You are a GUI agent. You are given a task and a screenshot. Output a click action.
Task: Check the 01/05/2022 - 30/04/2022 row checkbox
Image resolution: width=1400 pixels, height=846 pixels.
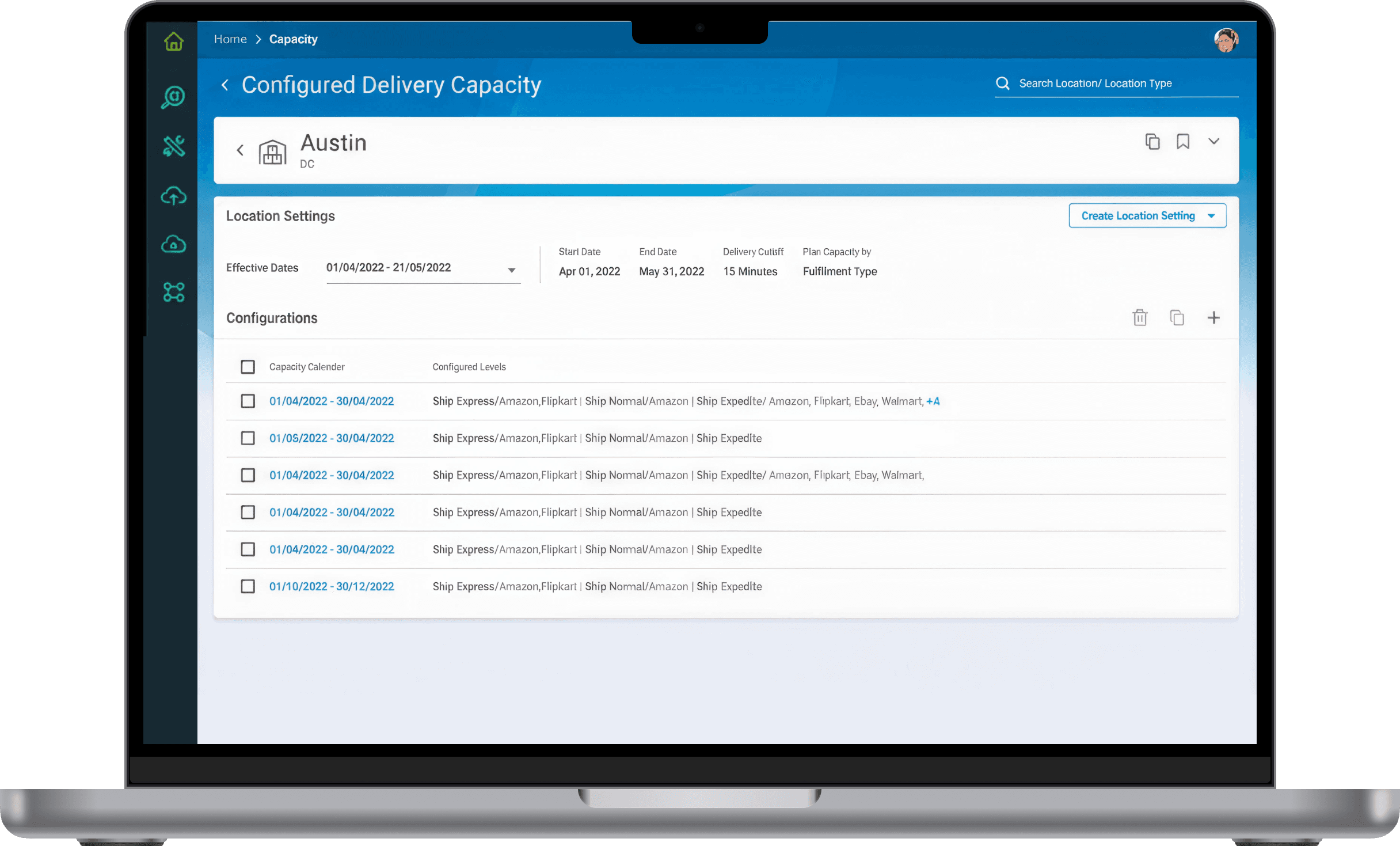click(248, 438)
